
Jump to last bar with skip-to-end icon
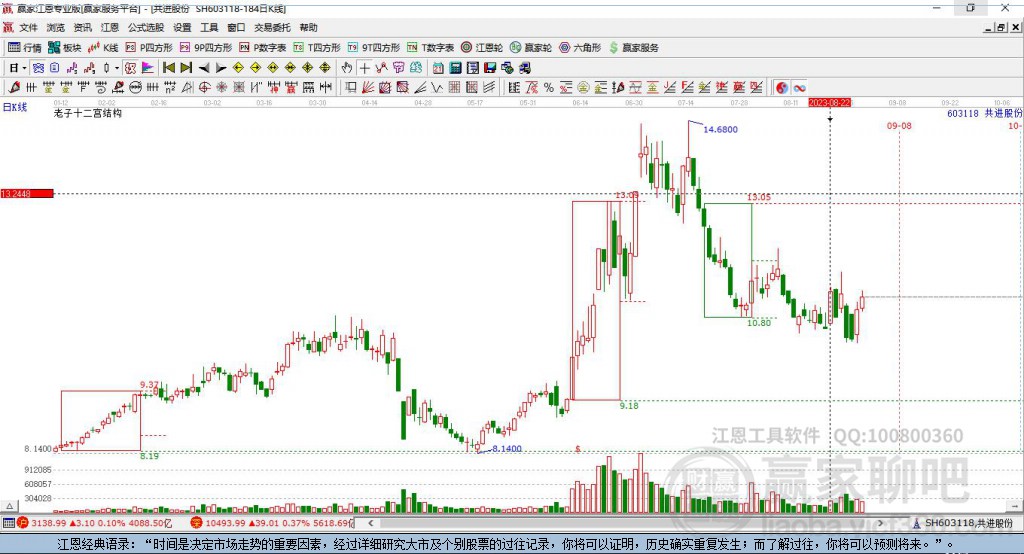tap(186, 68)
